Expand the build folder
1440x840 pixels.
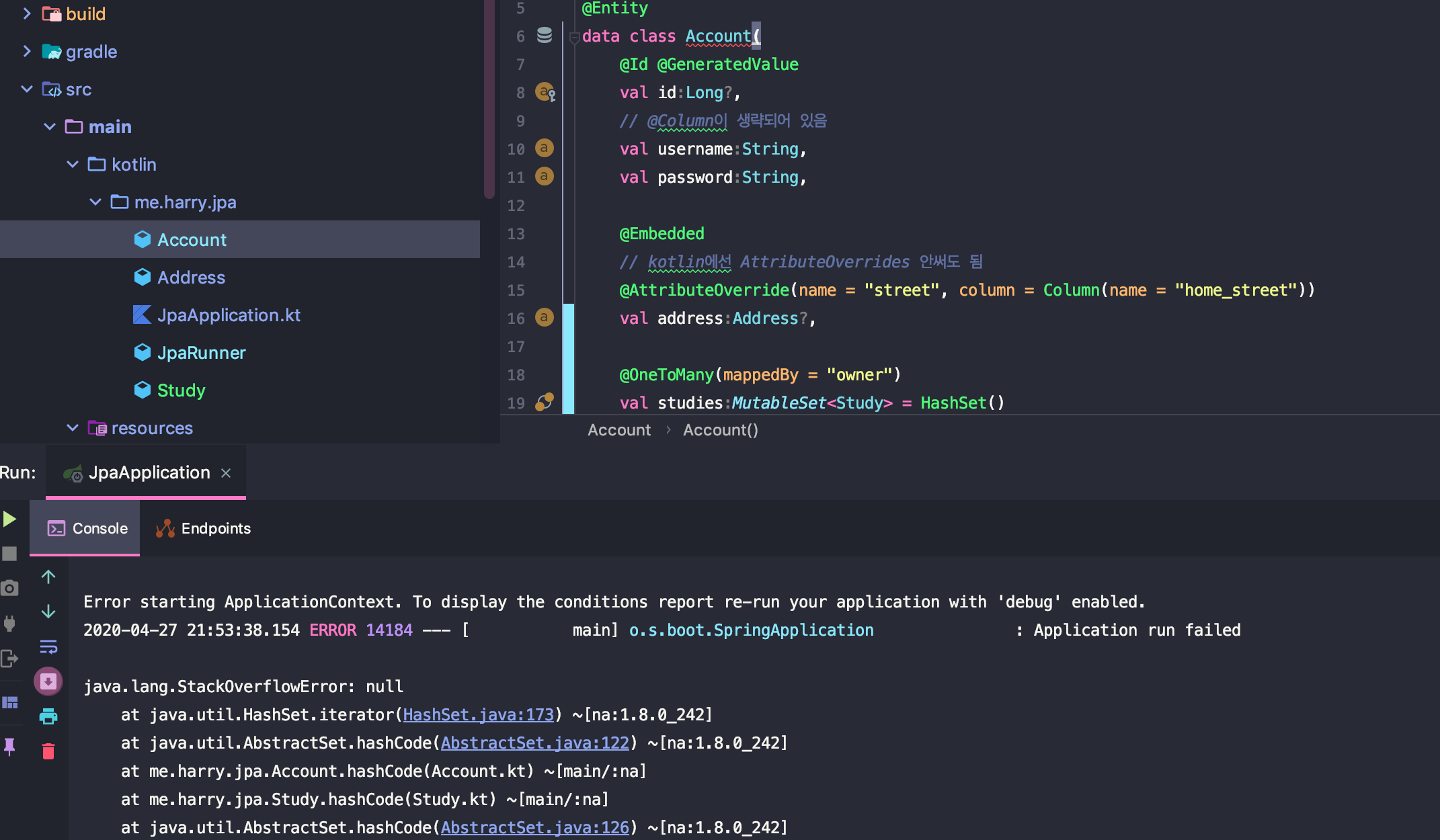tap(27, 13)
